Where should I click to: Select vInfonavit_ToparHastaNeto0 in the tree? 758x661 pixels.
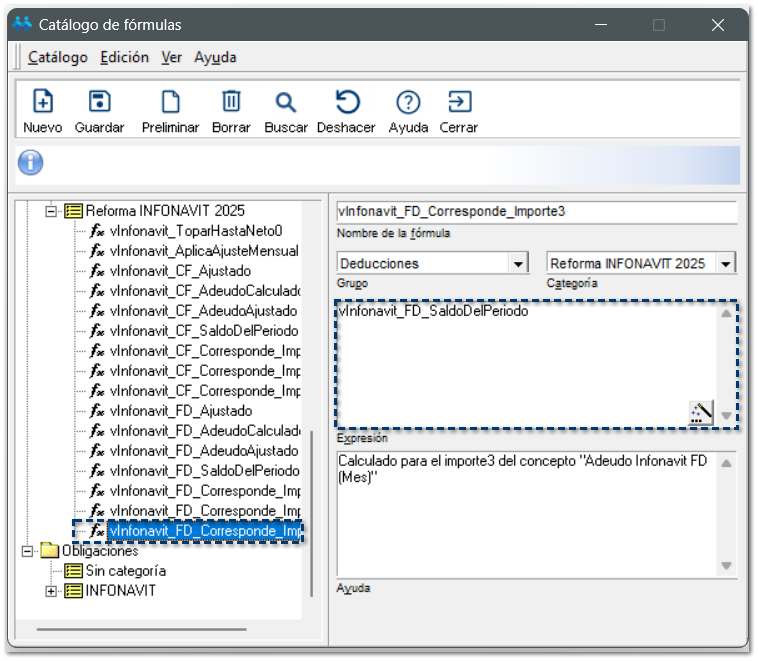tap(196, 231)
